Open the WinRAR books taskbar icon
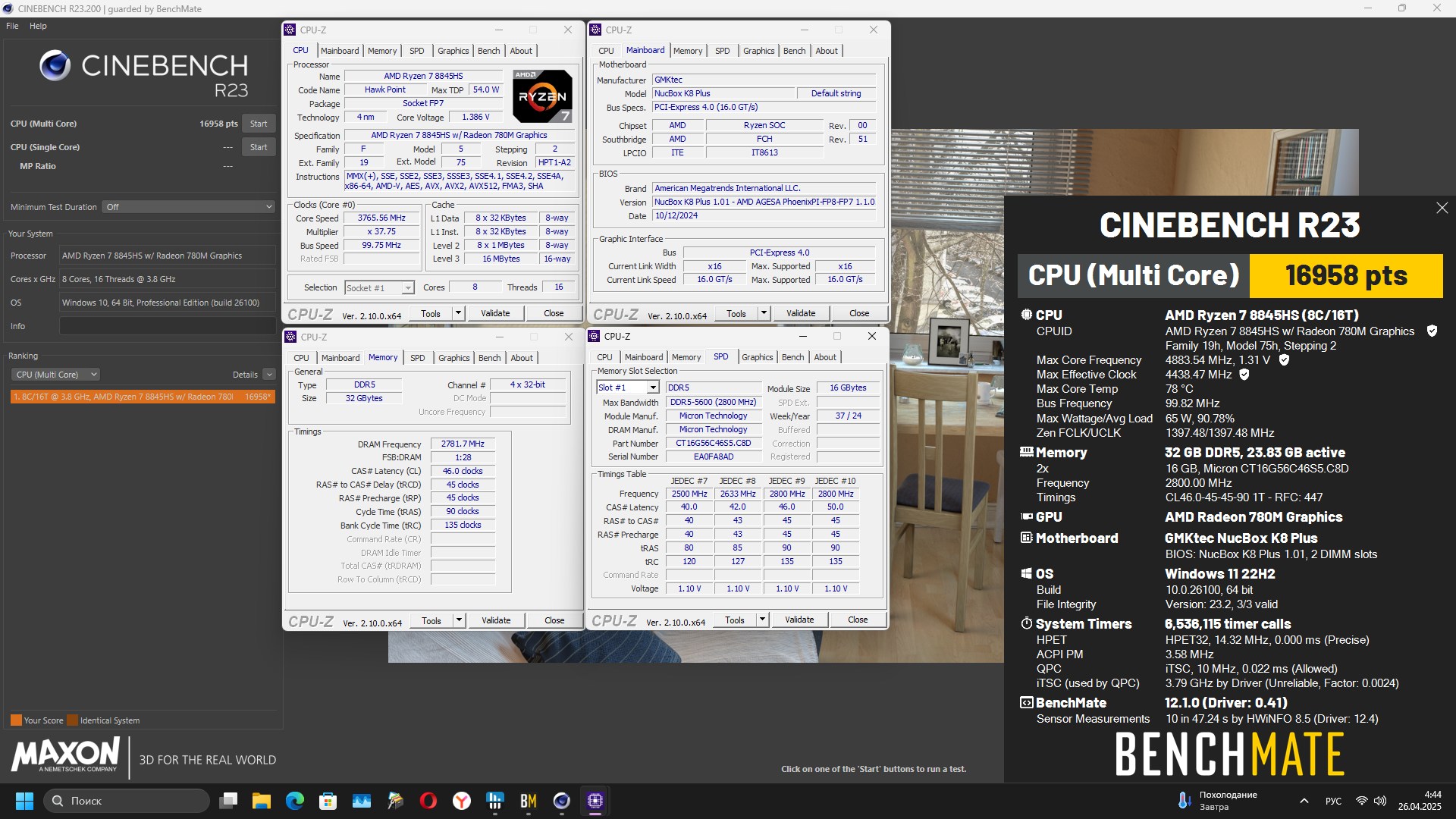The height and width of the screenshot is (819, 1456). point(395,801)
